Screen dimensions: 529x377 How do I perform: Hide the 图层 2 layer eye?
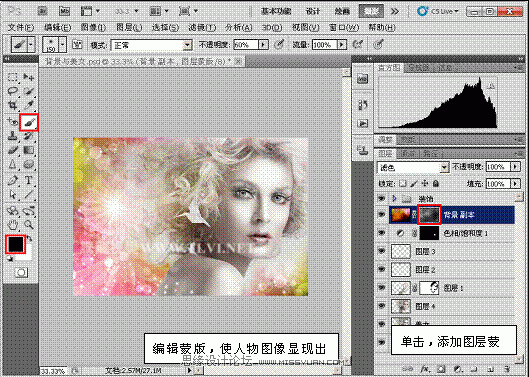382,269
